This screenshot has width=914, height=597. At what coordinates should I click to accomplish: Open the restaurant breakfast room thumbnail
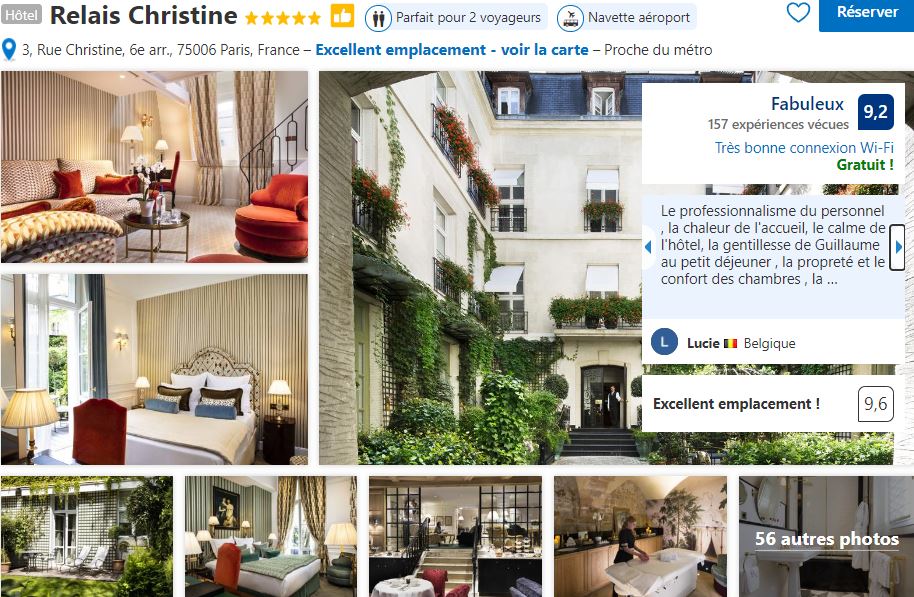[455, 536]
